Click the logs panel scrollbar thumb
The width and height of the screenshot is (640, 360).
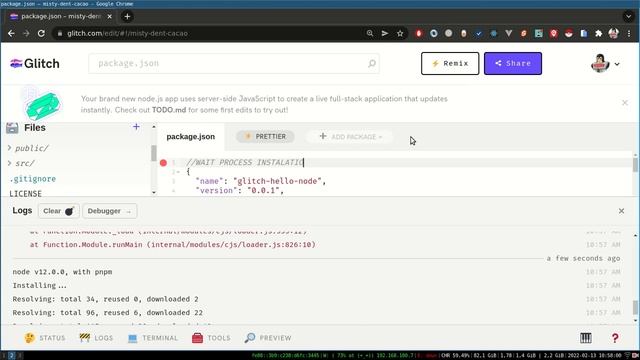pos(635,307)
